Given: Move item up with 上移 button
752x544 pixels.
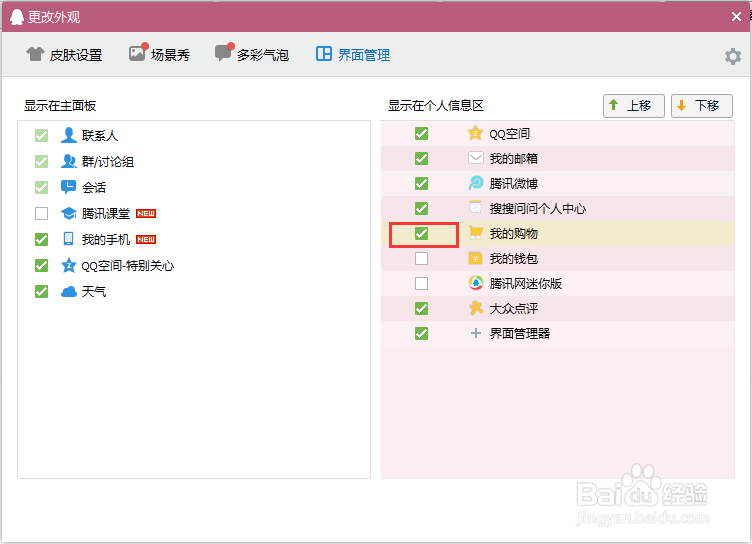Looking at the screenshot, I should click(x=634, y=106).
